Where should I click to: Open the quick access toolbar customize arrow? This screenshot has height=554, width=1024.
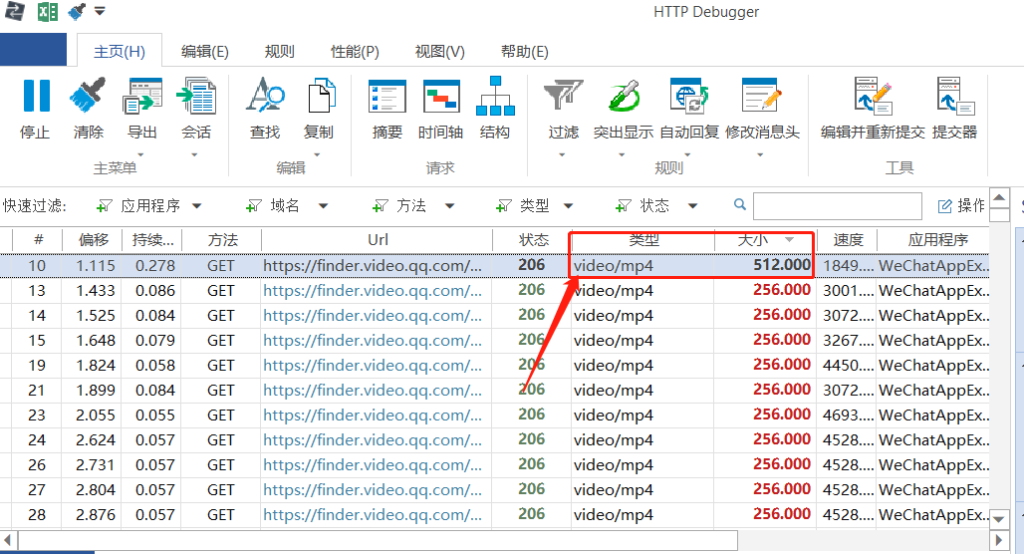(x=100, y=11)
